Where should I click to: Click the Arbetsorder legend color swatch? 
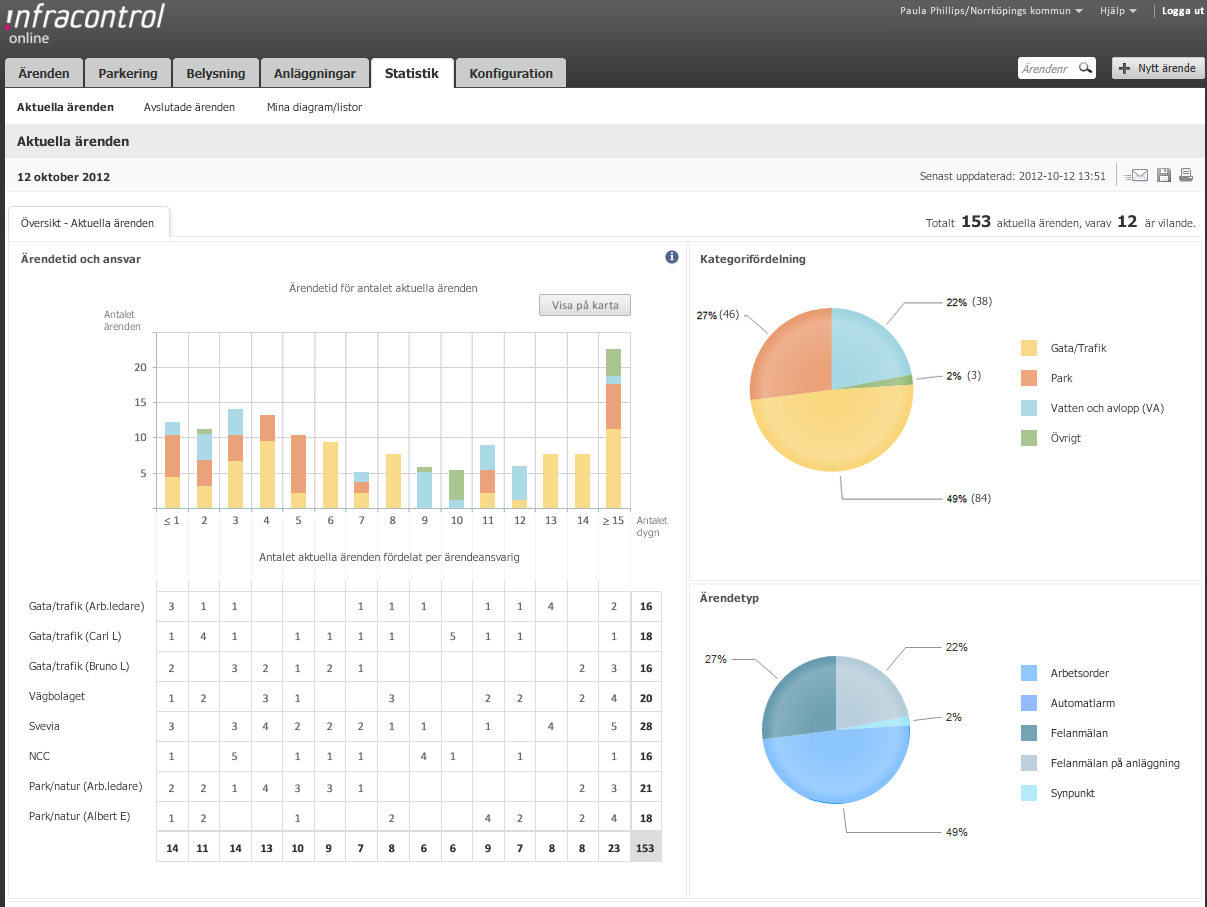(x=1029, y=673)
